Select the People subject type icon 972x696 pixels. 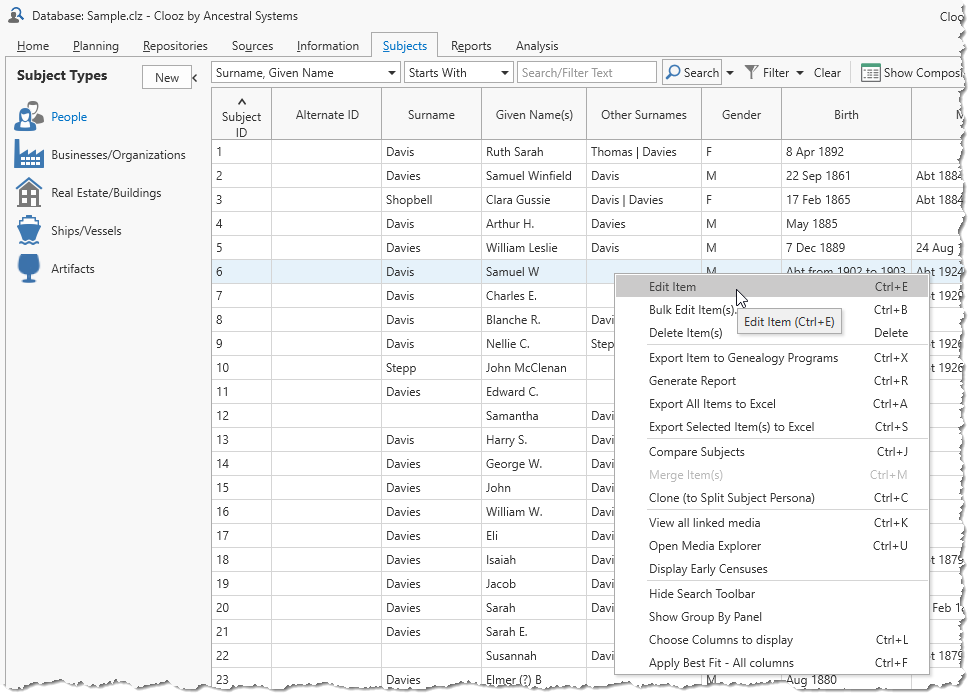(29, 117)
